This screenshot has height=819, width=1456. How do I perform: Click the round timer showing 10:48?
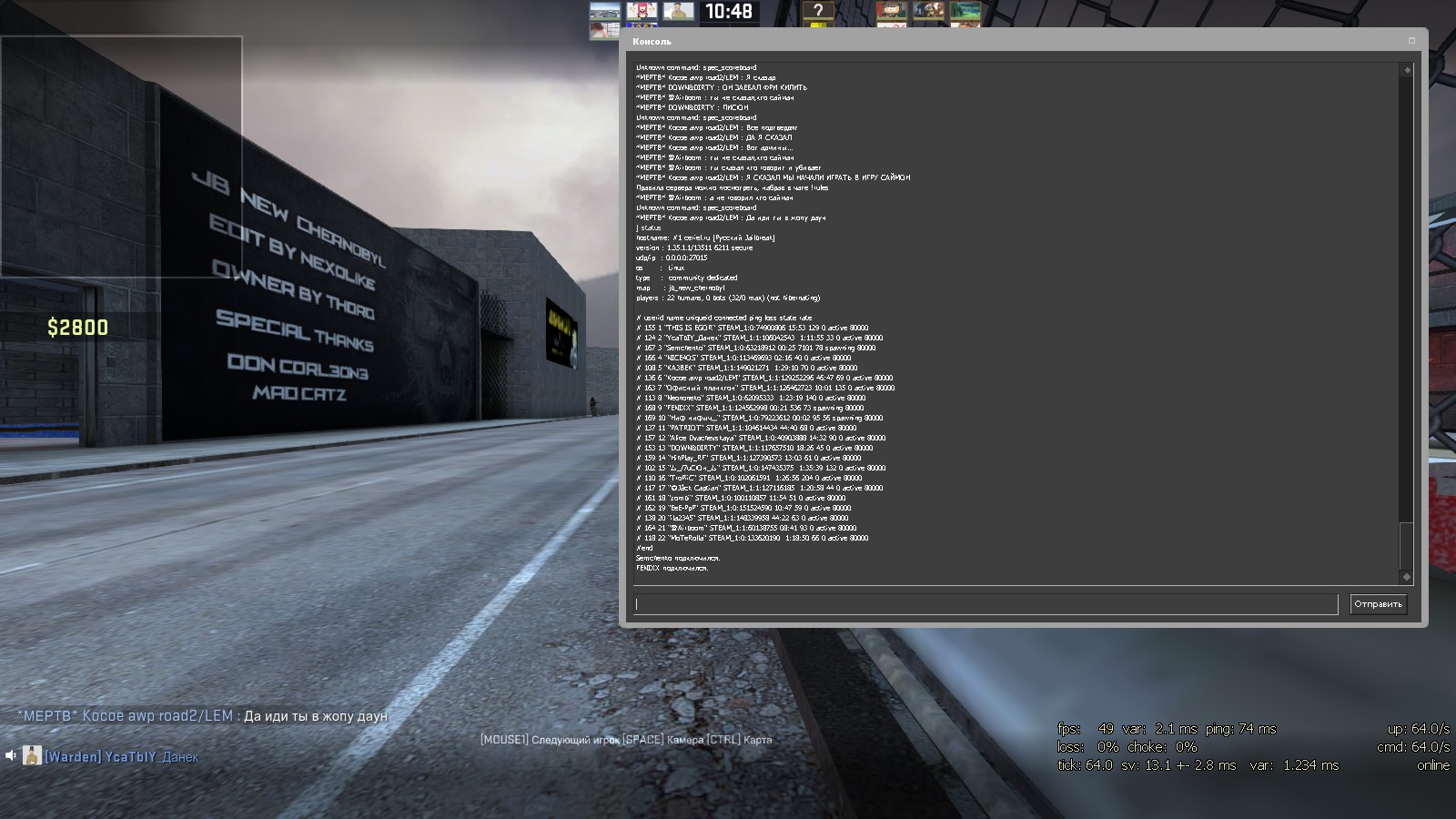pyautogui.click(x=729, y=12)
